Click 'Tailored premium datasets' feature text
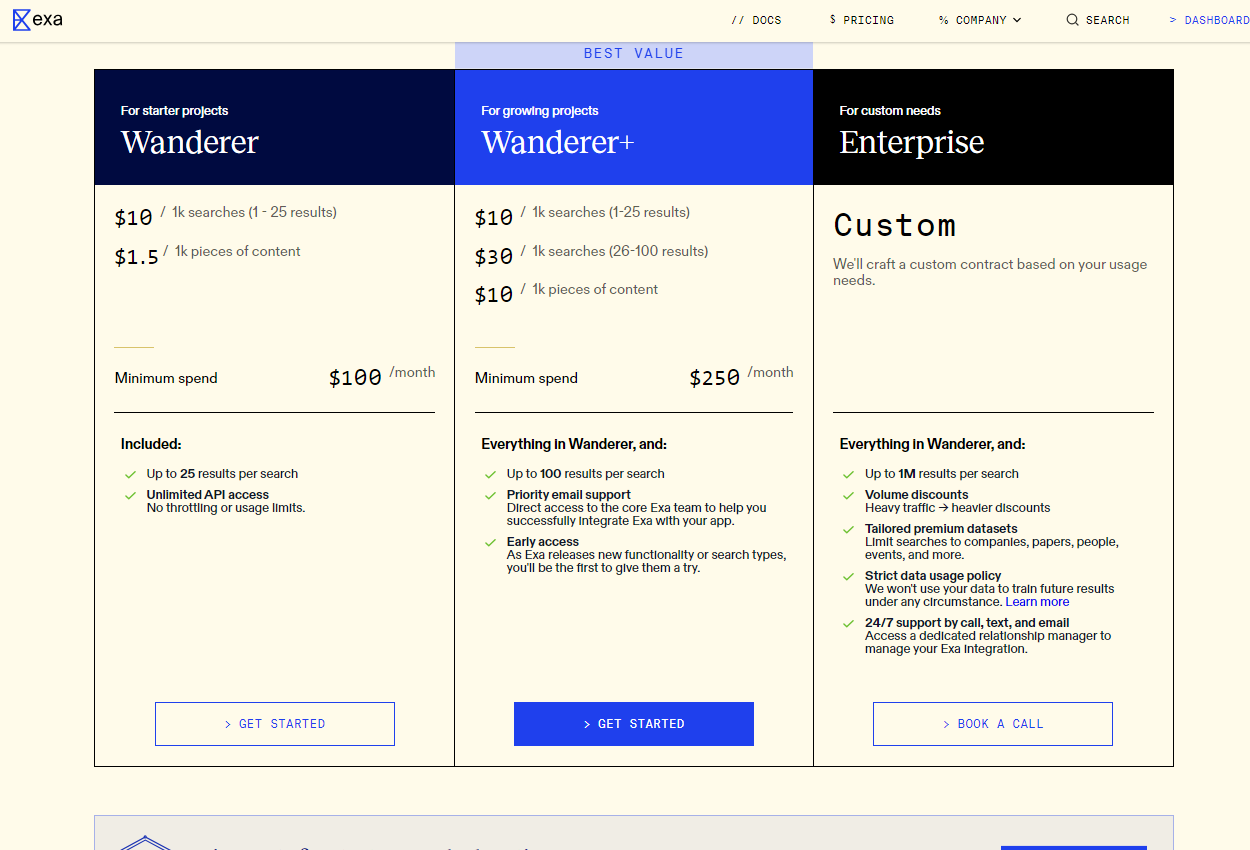Screen dimensions: 1250x850 pyautogui.click(x=941, y=529)
